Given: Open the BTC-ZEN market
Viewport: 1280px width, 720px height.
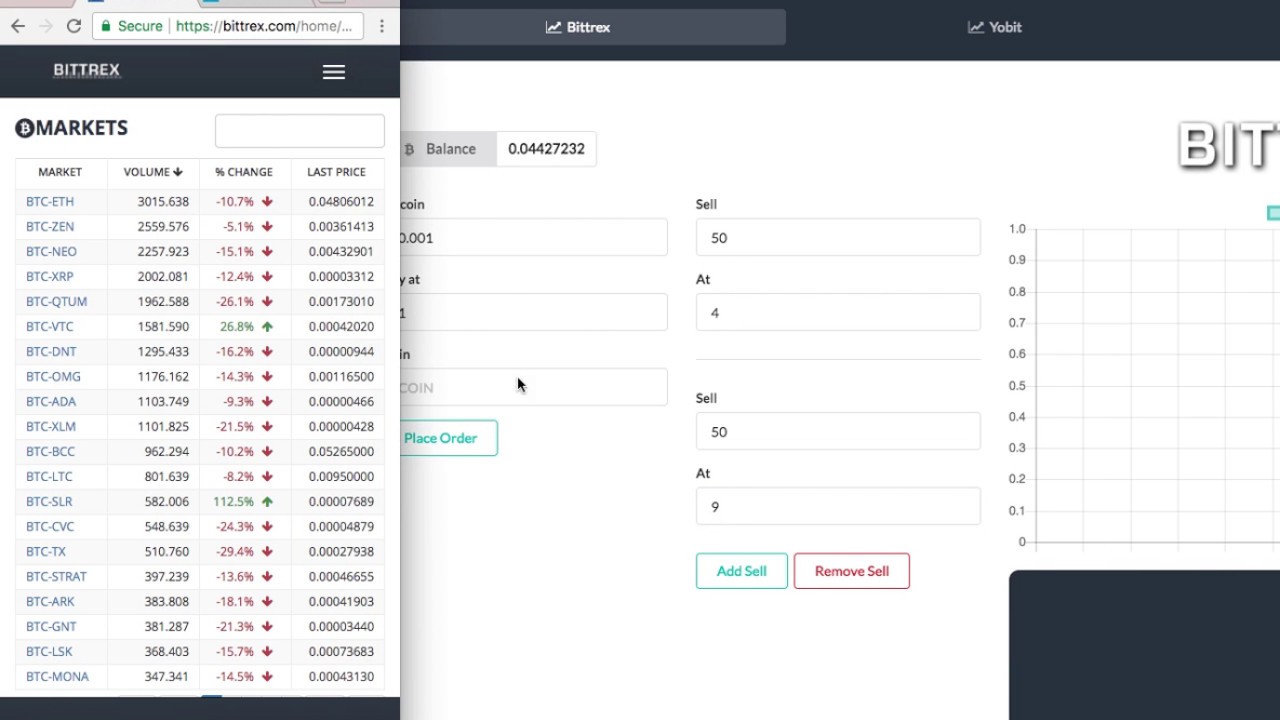Looking at the screenshot, I should (x=50, y=227).
